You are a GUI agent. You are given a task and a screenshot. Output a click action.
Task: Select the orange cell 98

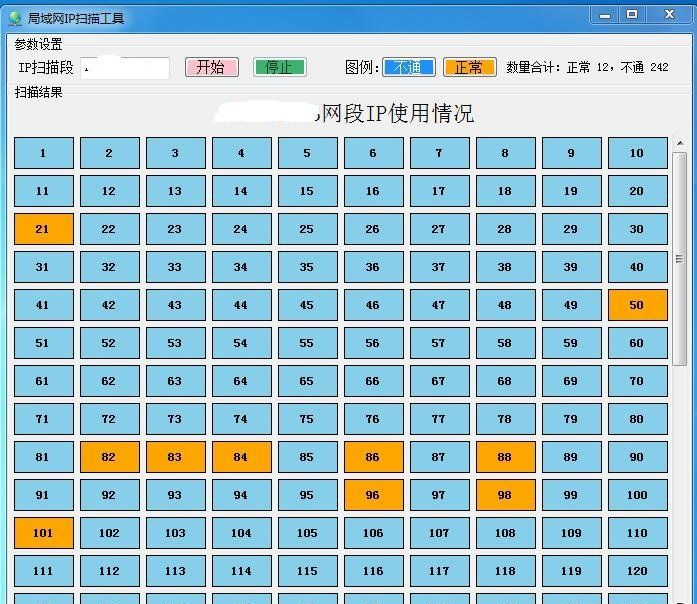click(505, 495)
